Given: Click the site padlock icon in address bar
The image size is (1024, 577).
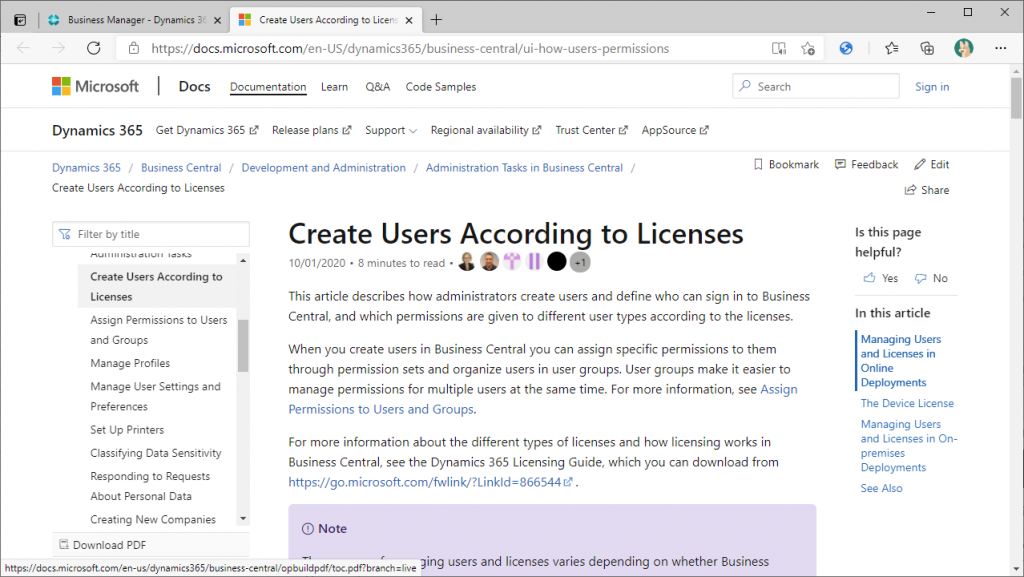Looking at the screenshot, I should coord(134,48).
